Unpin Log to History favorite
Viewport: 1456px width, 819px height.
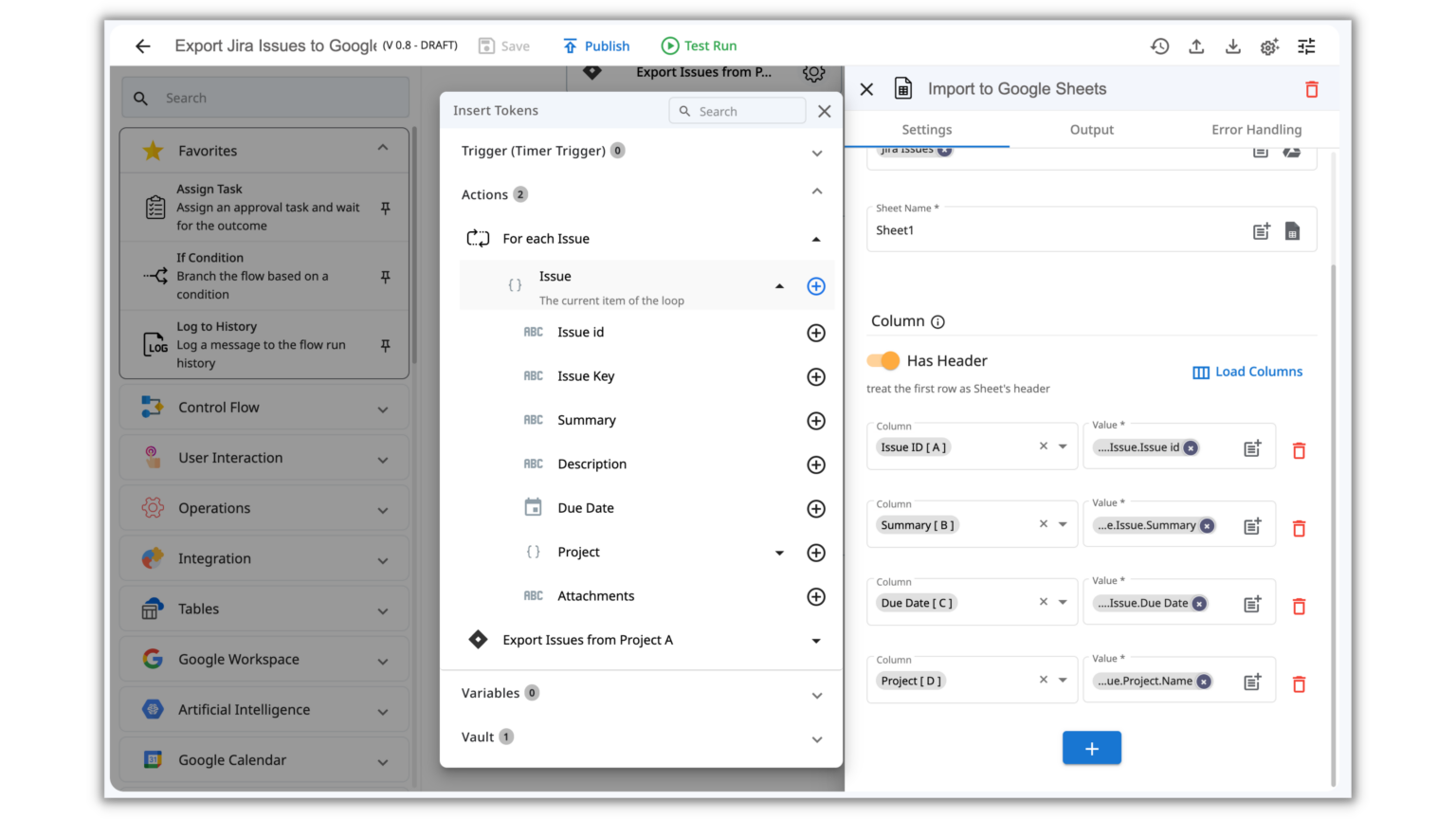[x=385, y=345]
